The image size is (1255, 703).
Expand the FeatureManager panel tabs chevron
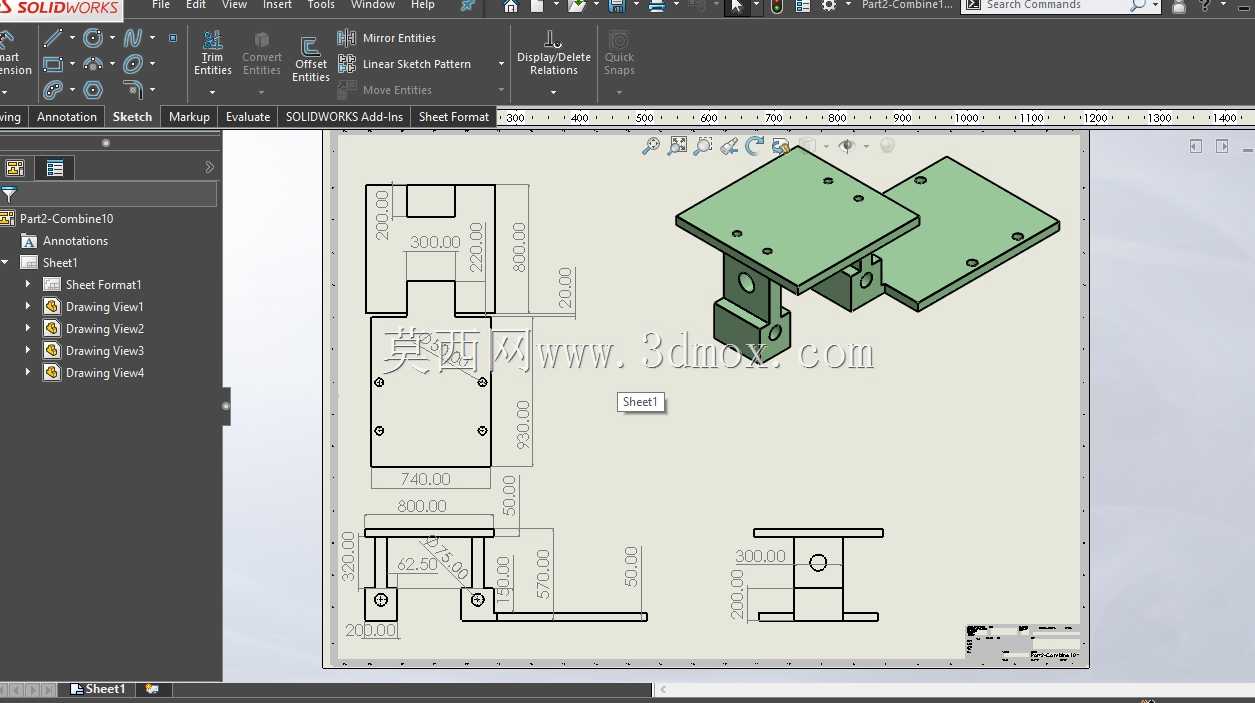click(x=209, y=168)
